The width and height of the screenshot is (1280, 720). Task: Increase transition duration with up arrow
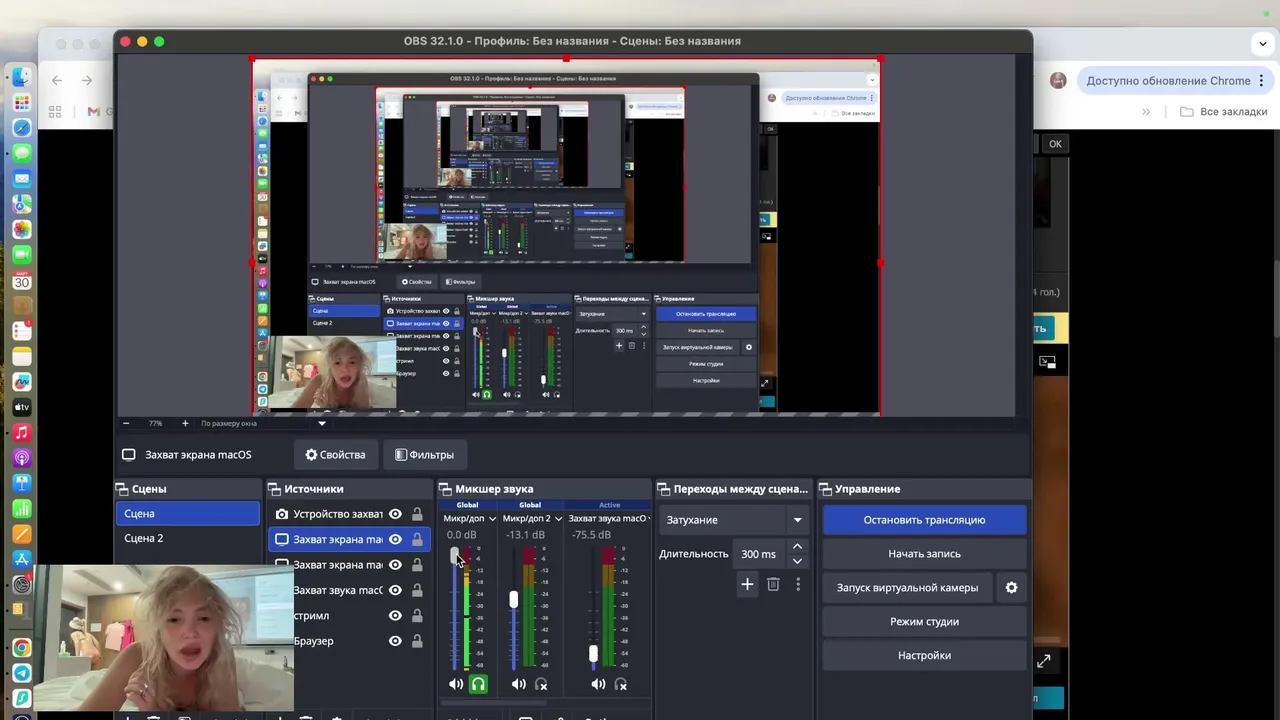(x=797, y=547)
